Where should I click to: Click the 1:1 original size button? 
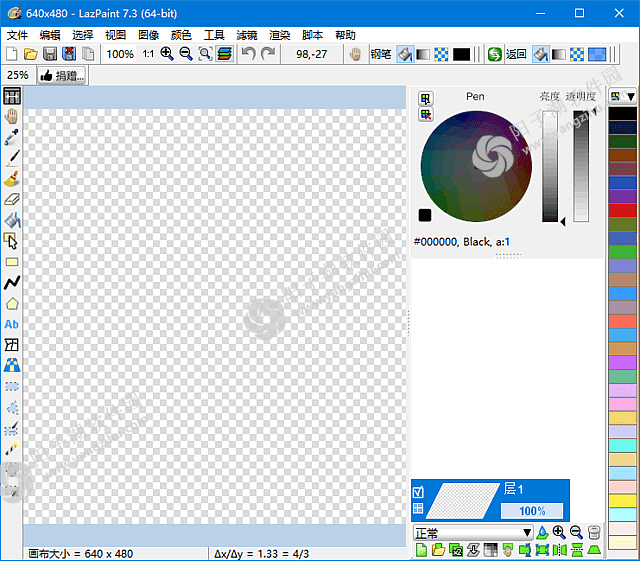point(148,54)
